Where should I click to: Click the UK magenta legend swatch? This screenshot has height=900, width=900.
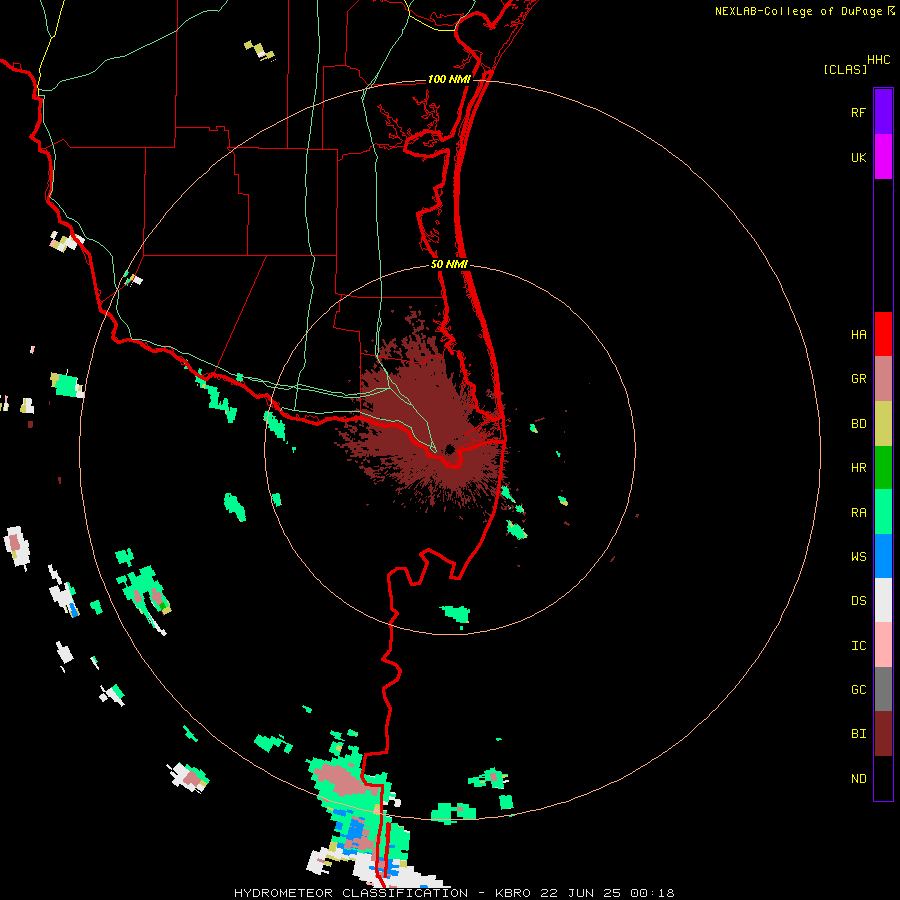click(x=883, y=157)
